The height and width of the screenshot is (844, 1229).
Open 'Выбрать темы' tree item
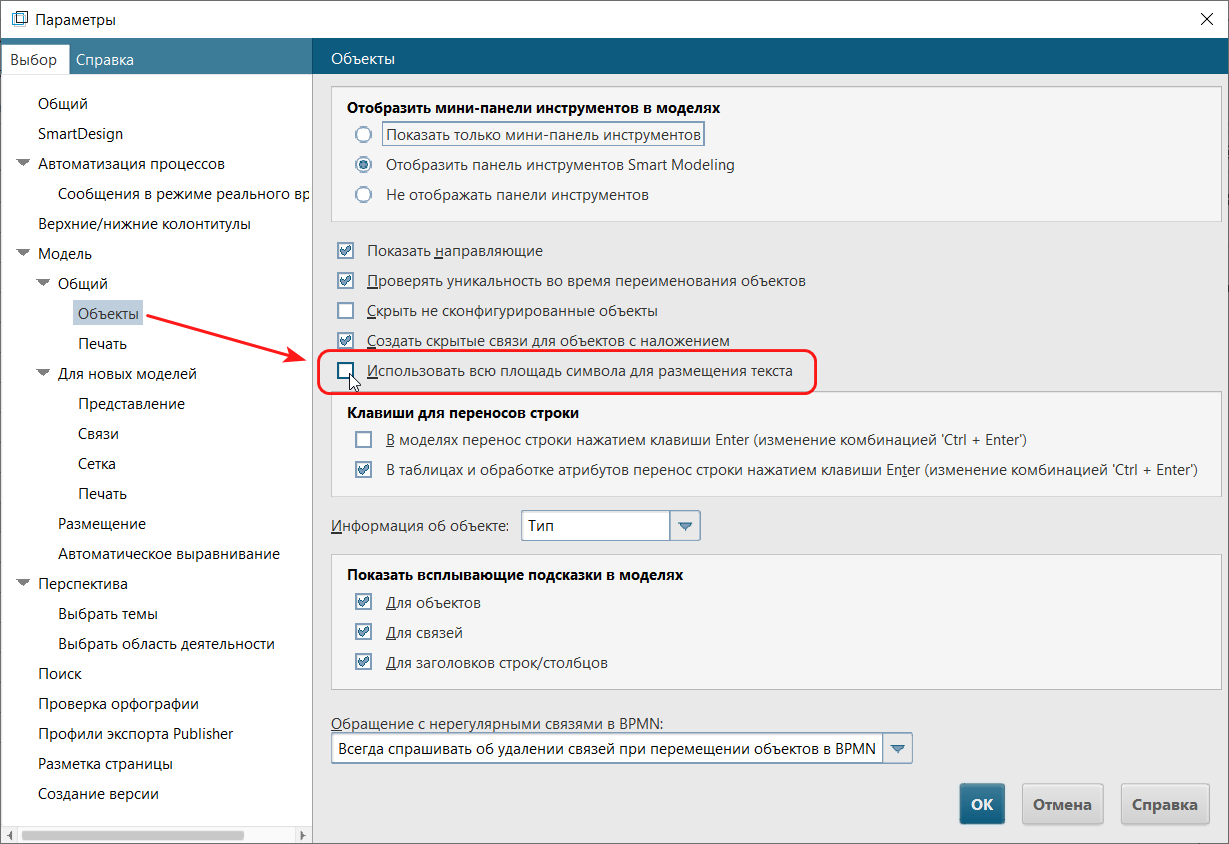tap(108, 614)
